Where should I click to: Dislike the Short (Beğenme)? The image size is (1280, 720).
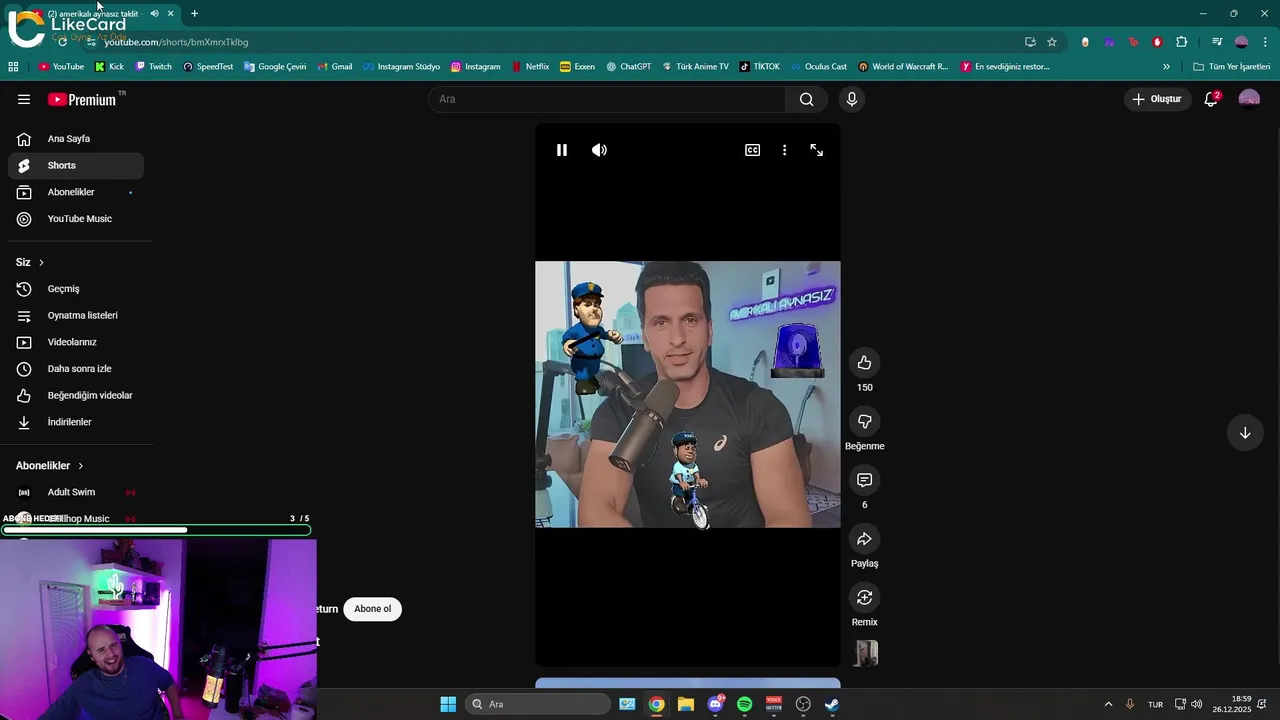point(865,421)
